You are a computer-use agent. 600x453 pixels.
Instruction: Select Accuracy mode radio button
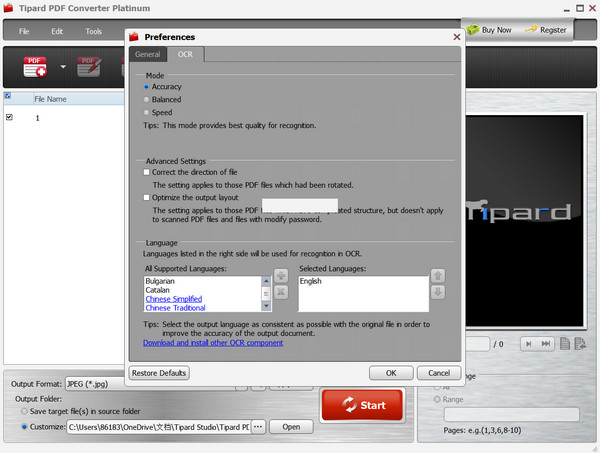pyautogui.click(x=146, y=87)
